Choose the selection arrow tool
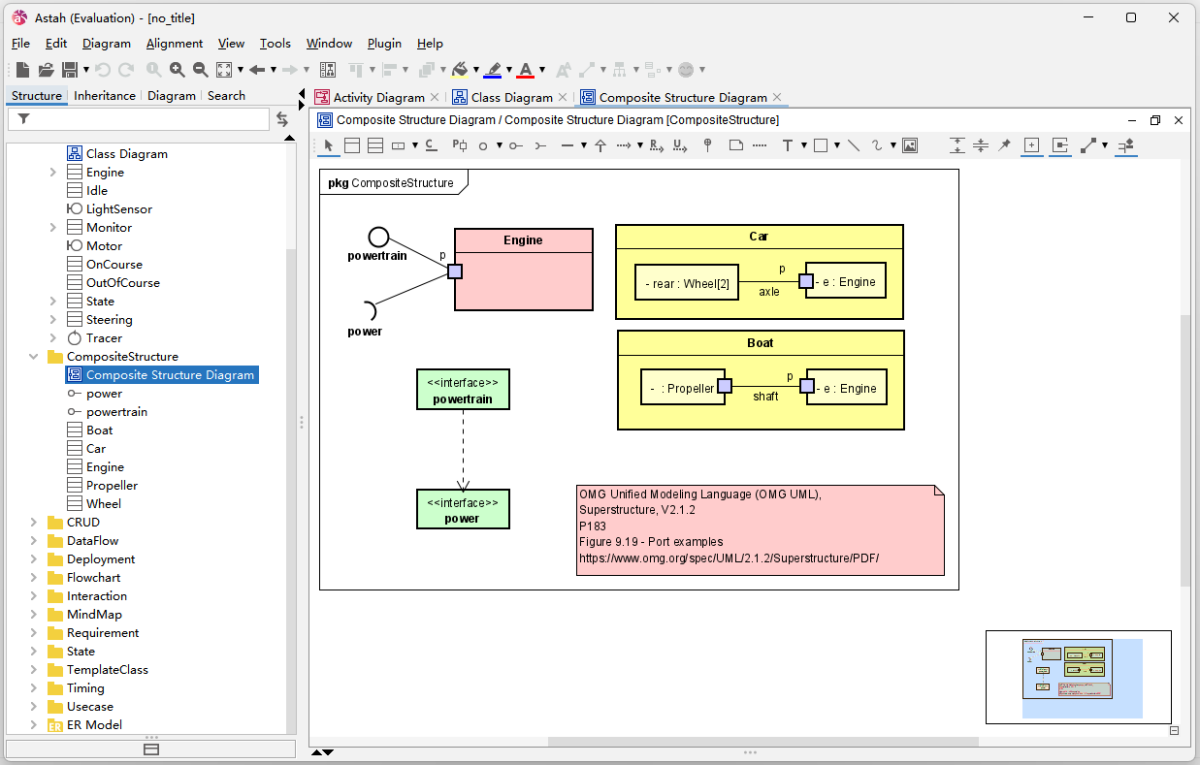Viewport: 1200px width, 765px height. pyautogui.click(x=328, y=146)
